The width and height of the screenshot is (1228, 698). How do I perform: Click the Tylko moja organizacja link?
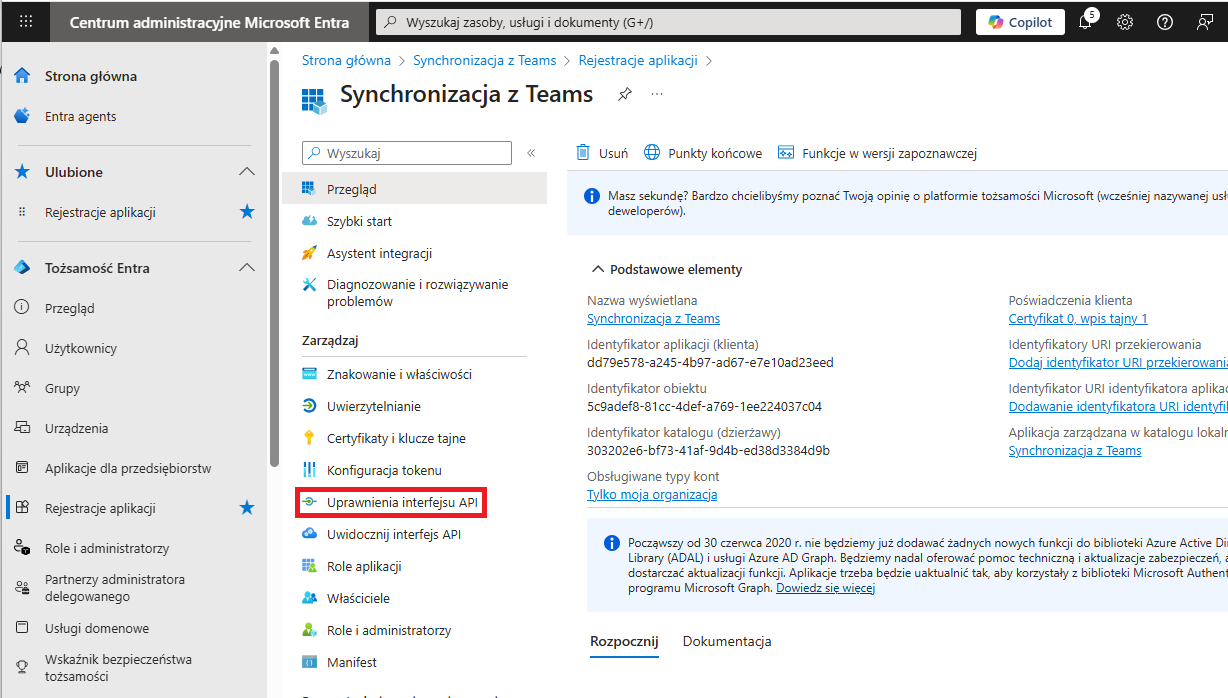tap(652, 493)
